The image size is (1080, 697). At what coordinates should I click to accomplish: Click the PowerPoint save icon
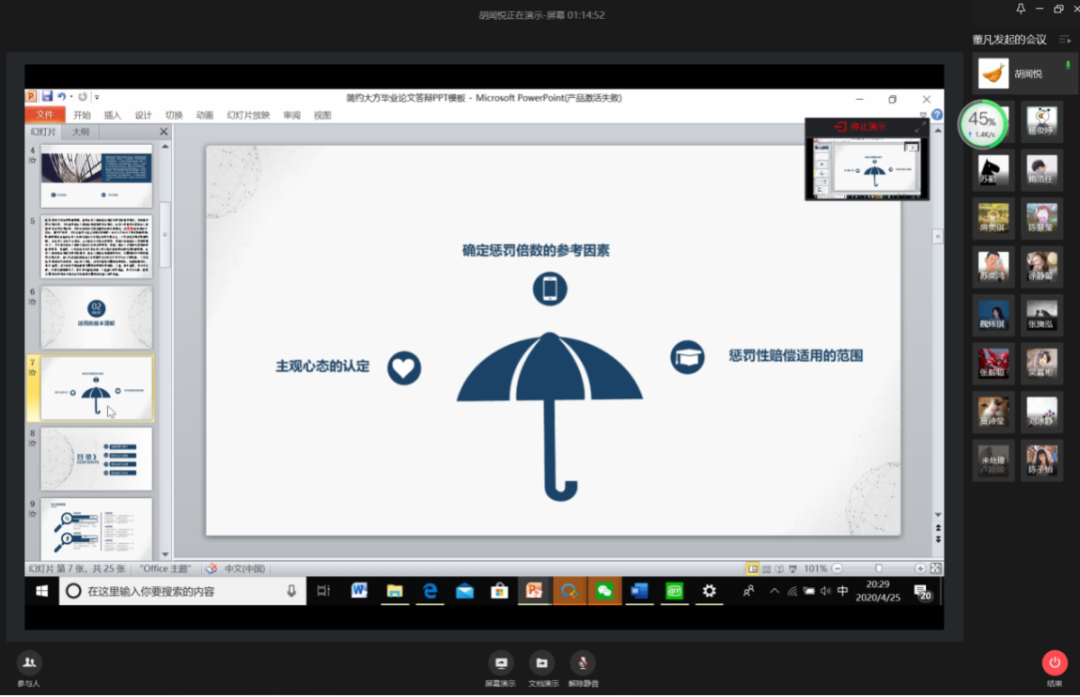tap(46, 97)
